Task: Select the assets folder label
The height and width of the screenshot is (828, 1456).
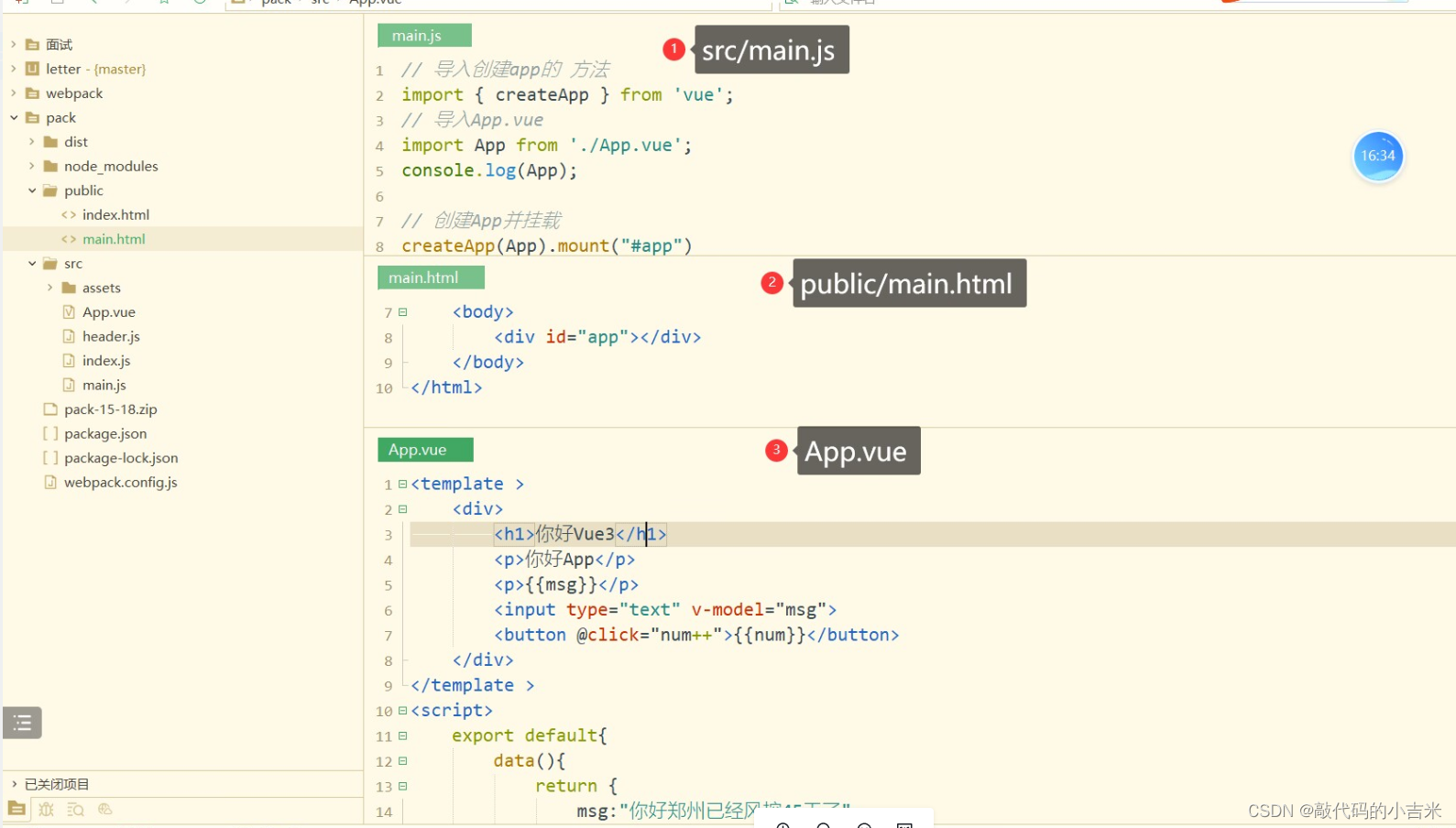Action: tap(102, 288)
